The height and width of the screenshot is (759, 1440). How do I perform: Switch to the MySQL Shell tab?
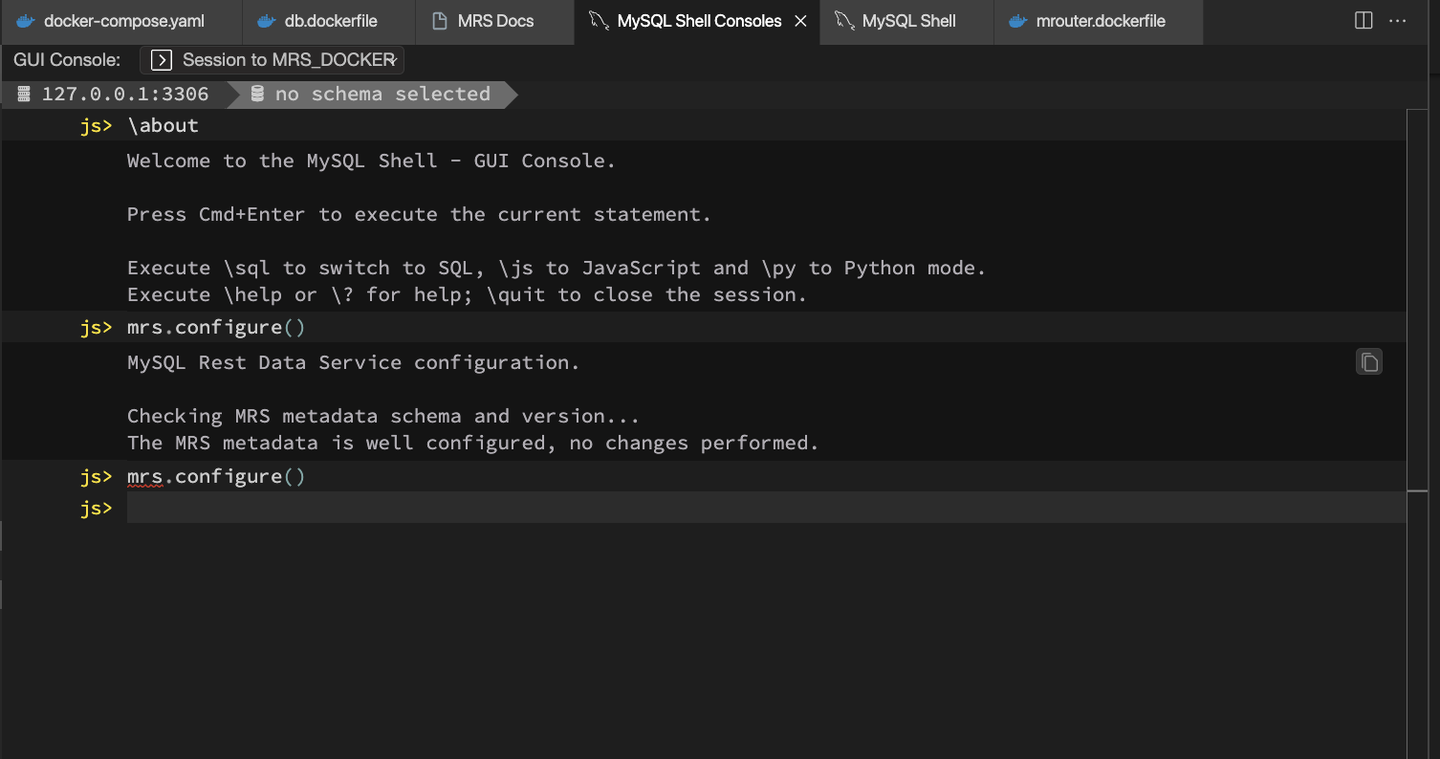tap(908, 21)
